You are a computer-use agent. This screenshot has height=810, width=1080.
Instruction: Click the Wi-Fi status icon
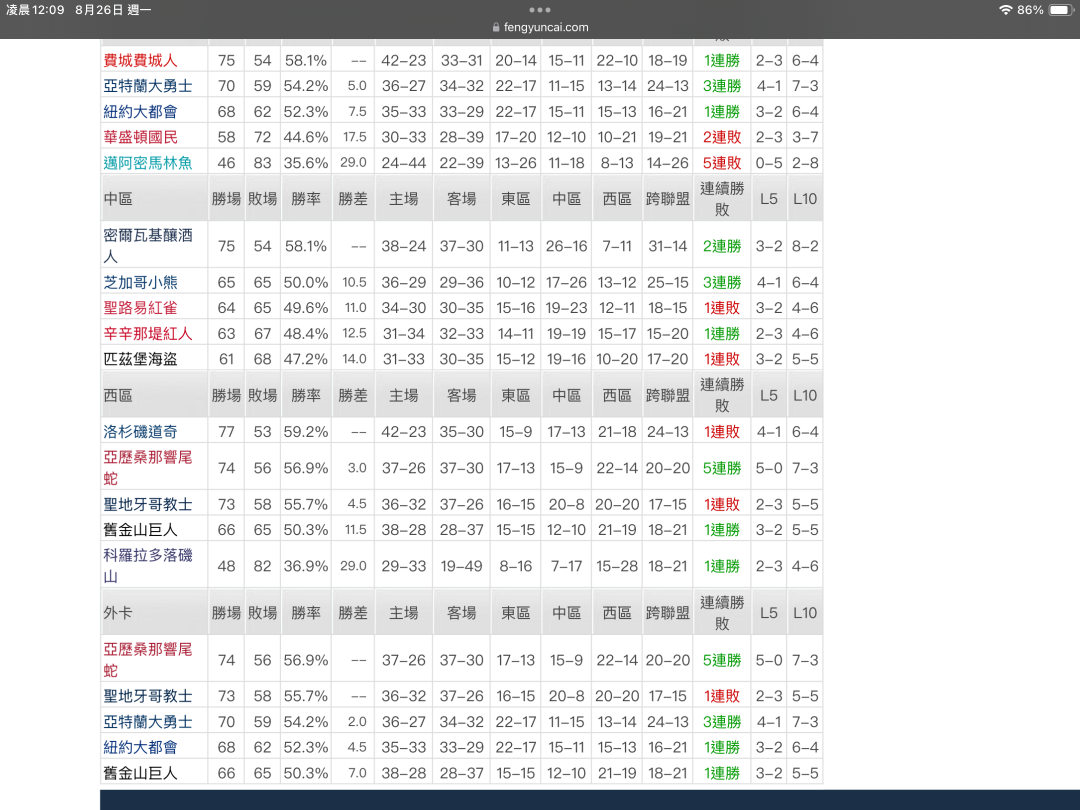(1006, 10)
